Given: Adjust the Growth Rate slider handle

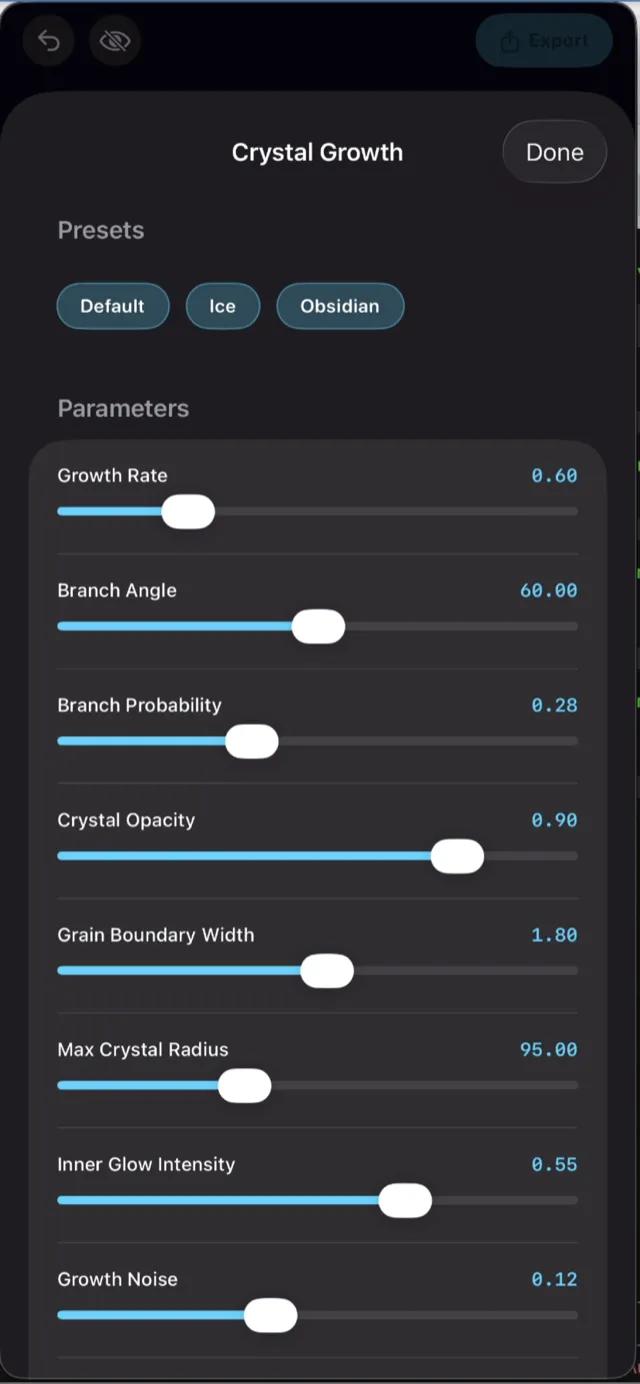Looking at the screenshot, I should 189,511.
